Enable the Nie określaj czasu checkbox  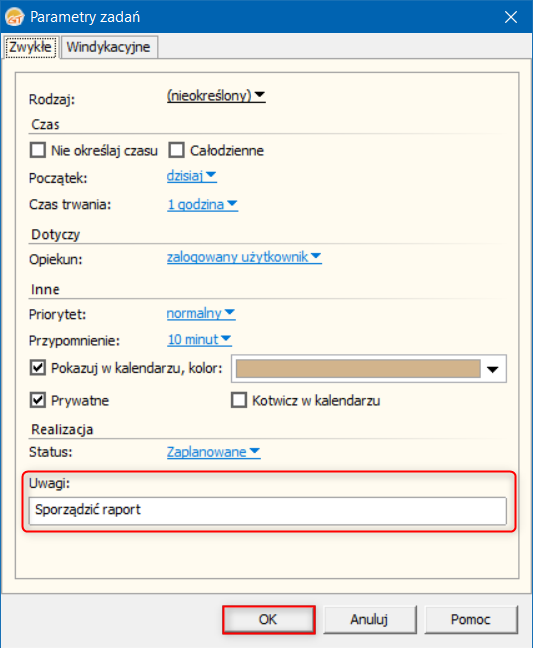click(x=38, y=150)
